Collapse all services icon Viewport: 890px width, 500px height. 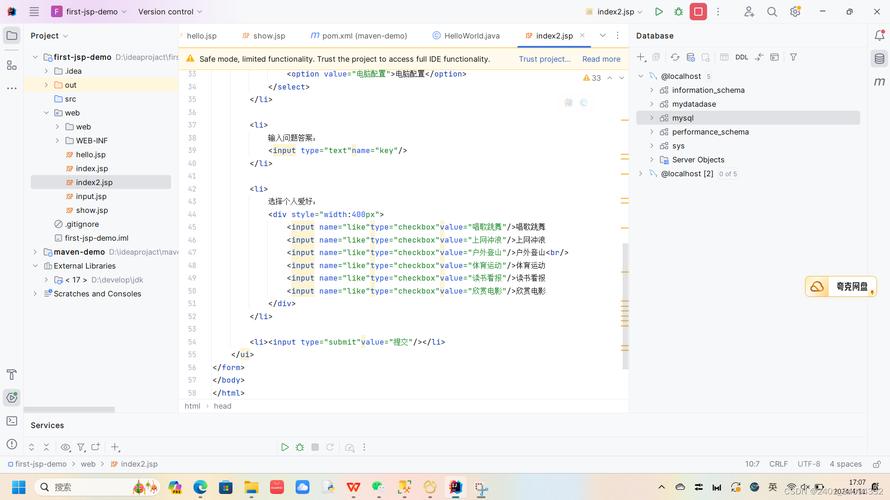coord(47,447)
